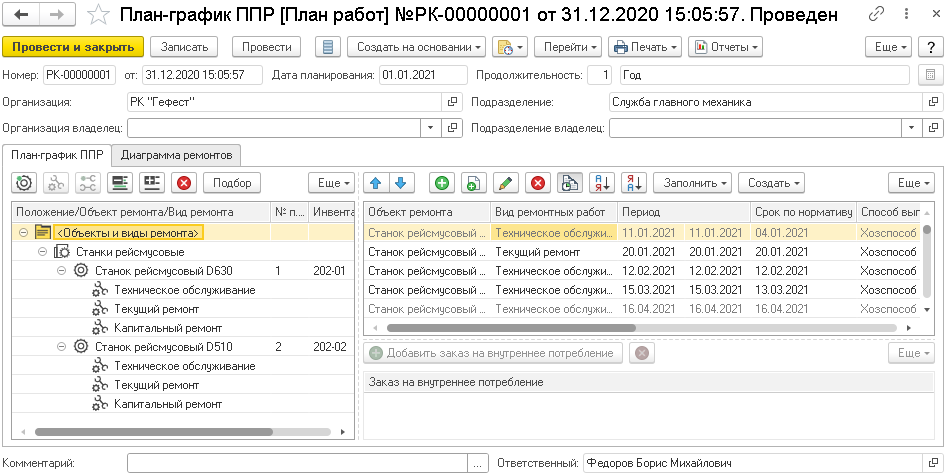Open the Создать dropdown in schedule toolbar
The height and width of the screenshot is (475, 949).
(771, 183)
